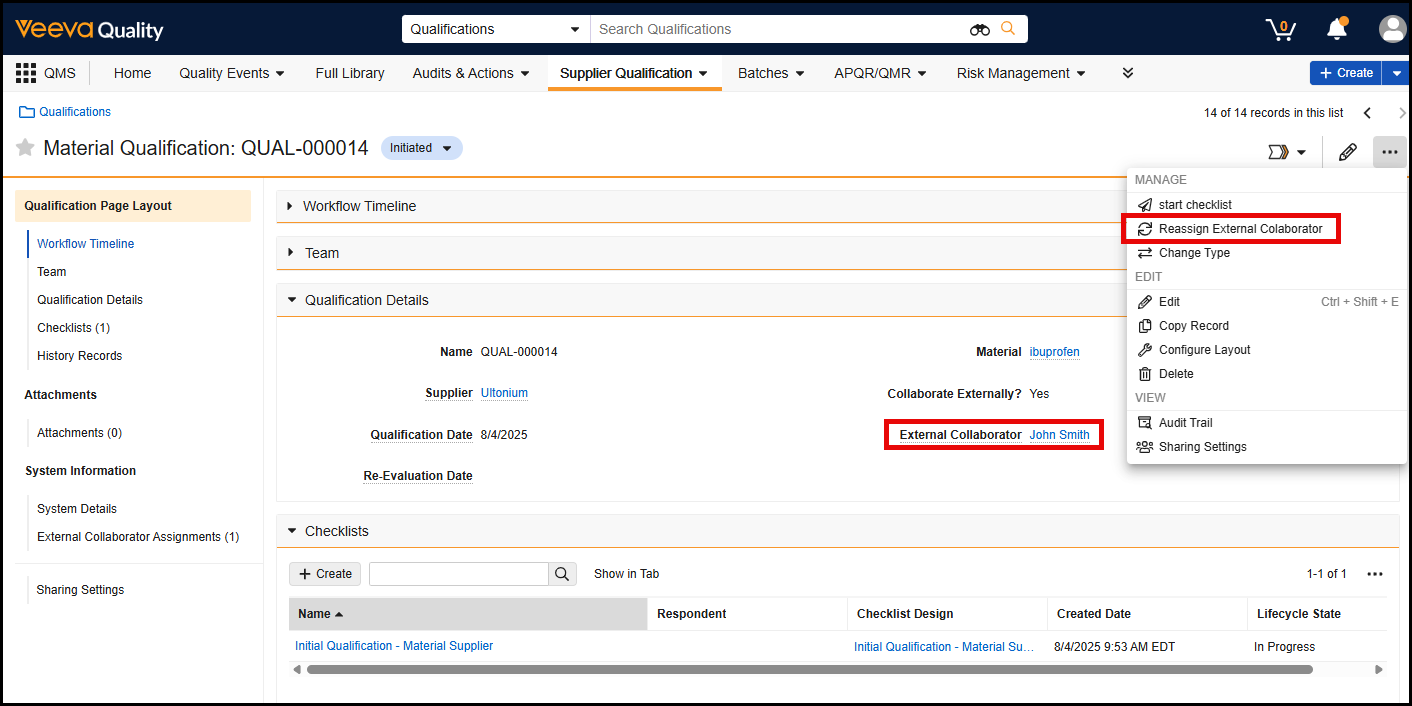Open the user profile avatar
Image resolution: width=1412 pixels, height=706 pixels.
coord(1392,29)
